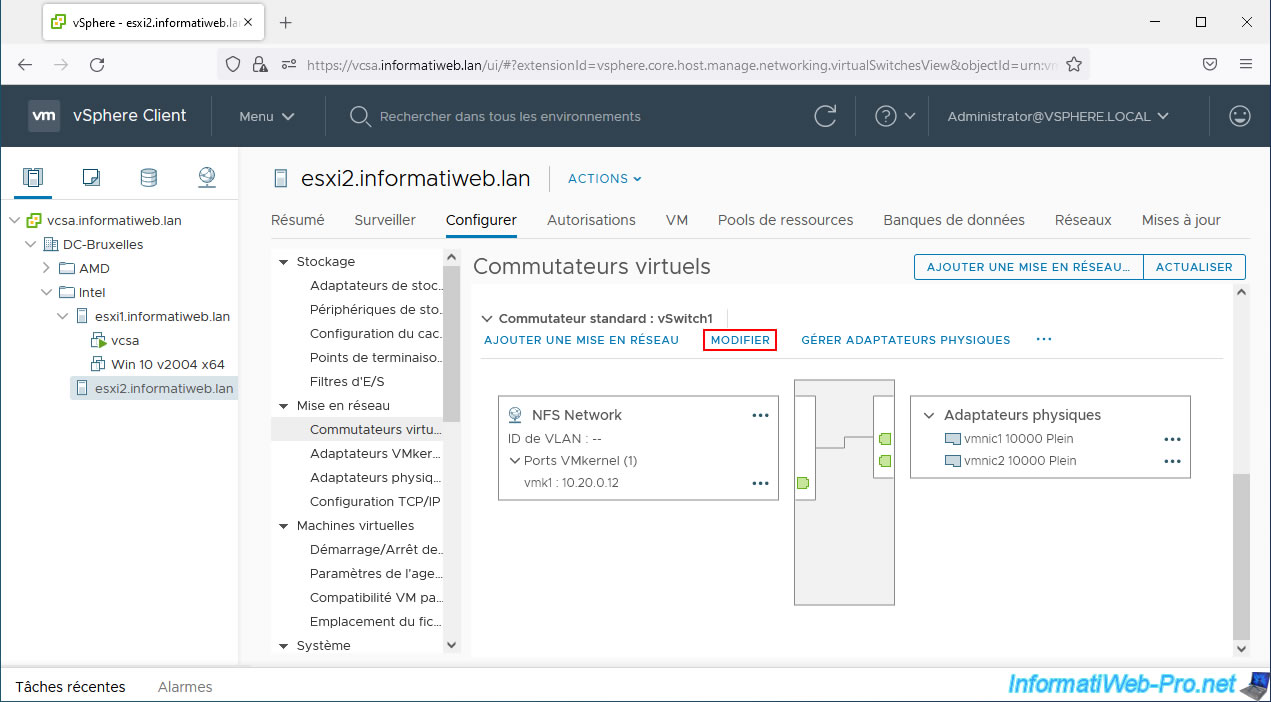Collapse the Stockage settings section
The height and width of the screenshot is (702, 1271).
[x=283, y=262]
